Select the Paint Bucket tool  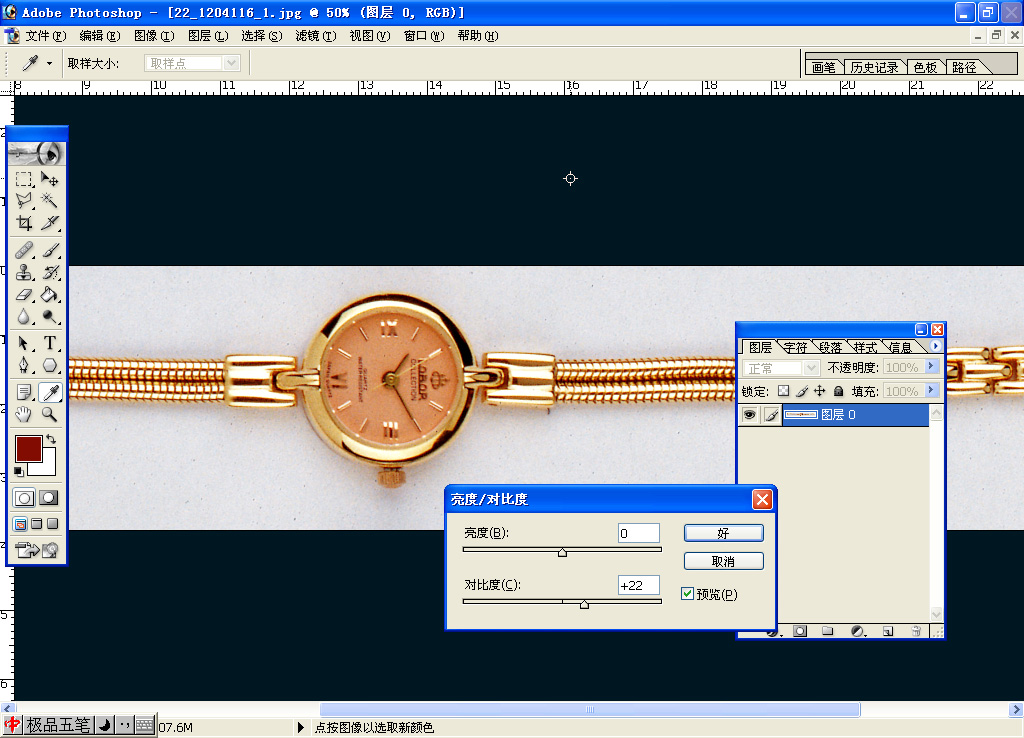point(50,295)
